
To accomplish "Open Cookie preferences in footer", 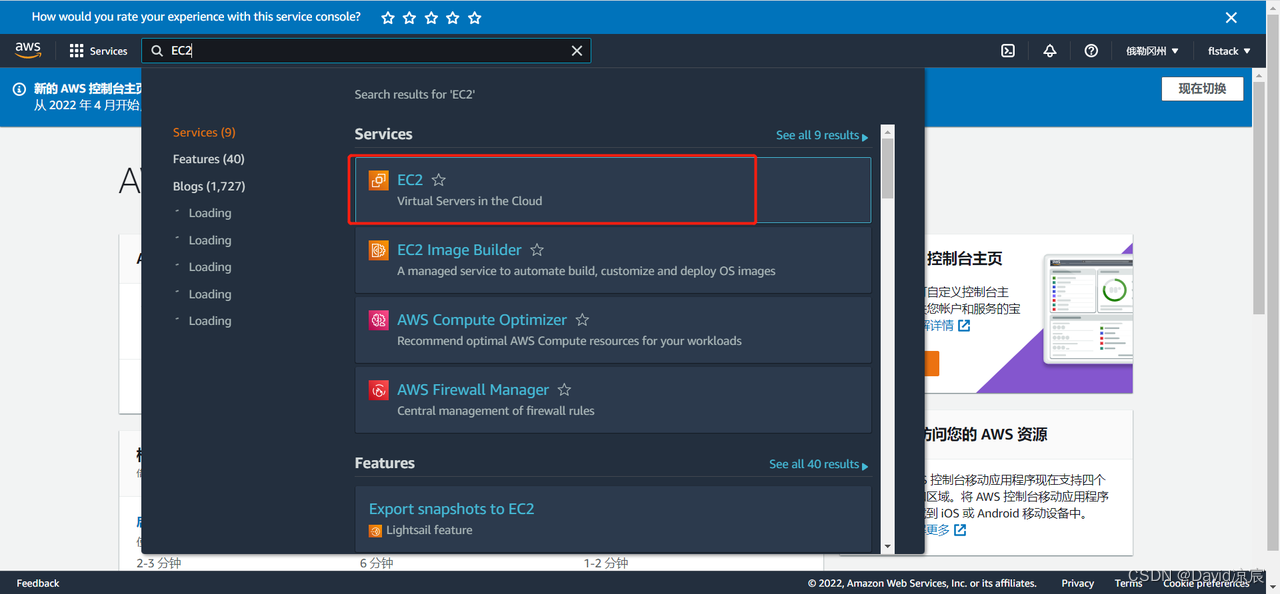I will click(x=1206, y=583).
